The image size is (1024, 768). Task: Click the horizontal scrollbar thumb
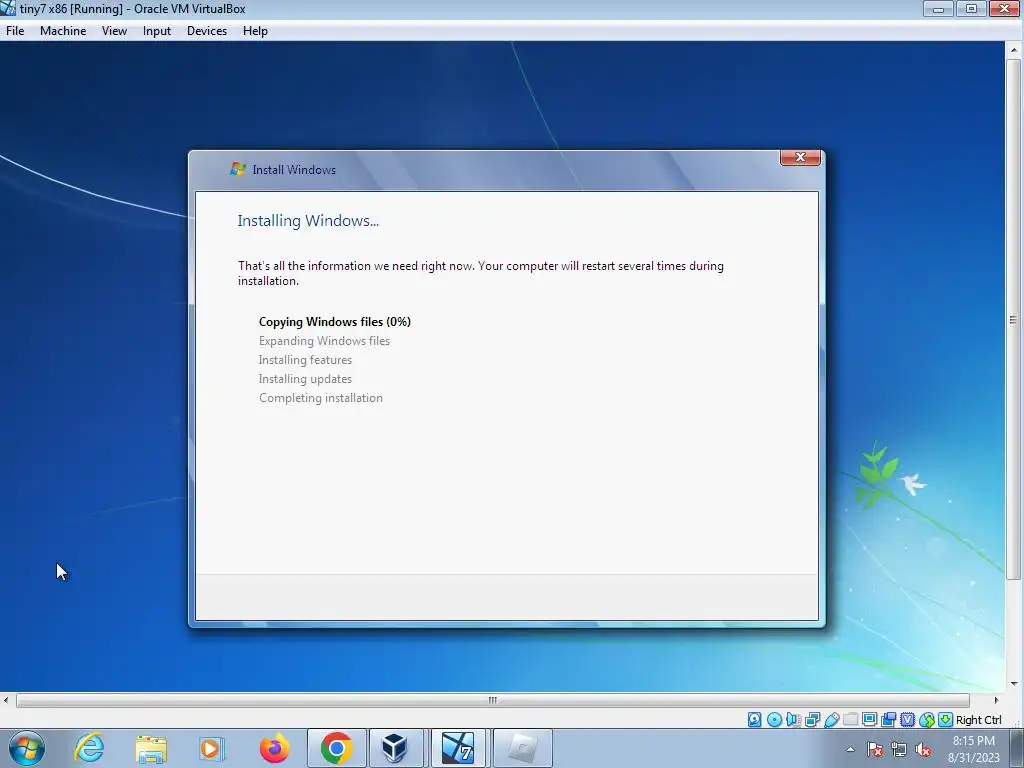point(493,700)
